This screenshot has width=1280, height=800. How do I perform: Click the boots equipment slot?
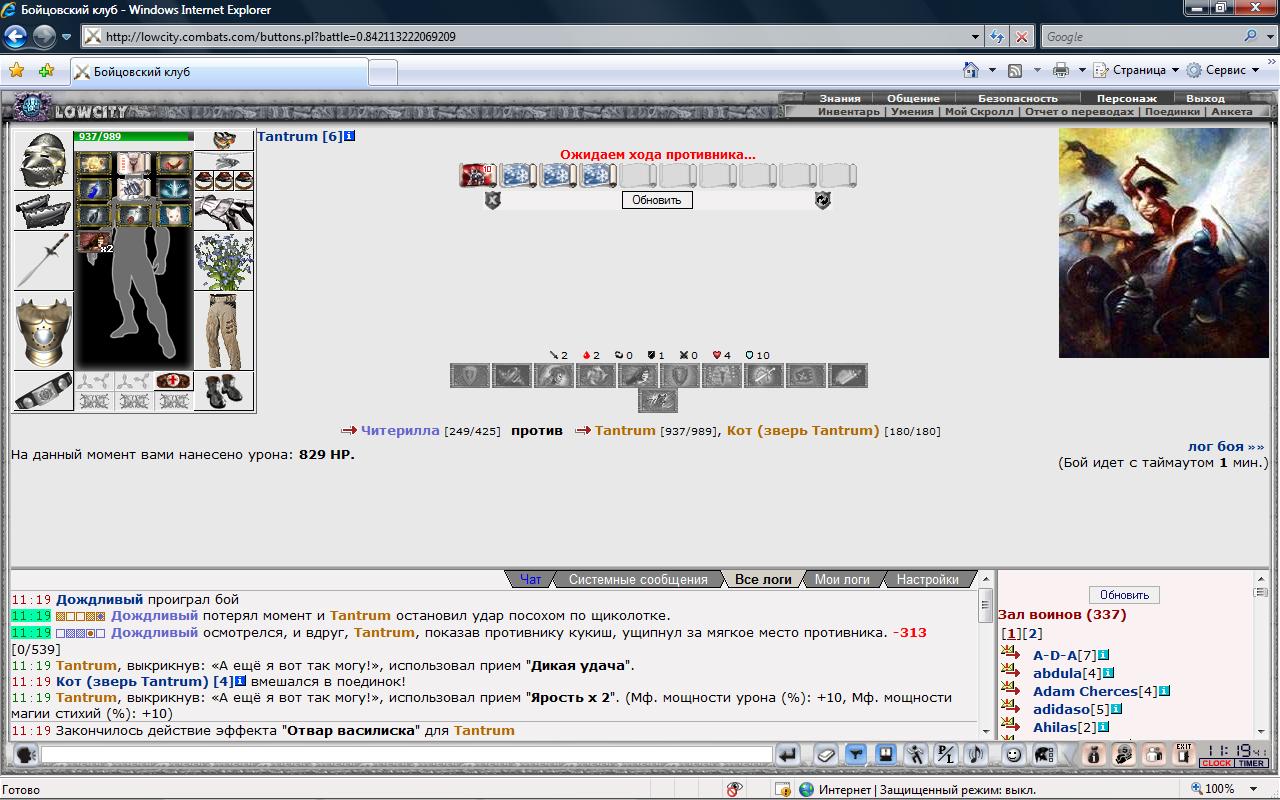(x=224, y=391)
